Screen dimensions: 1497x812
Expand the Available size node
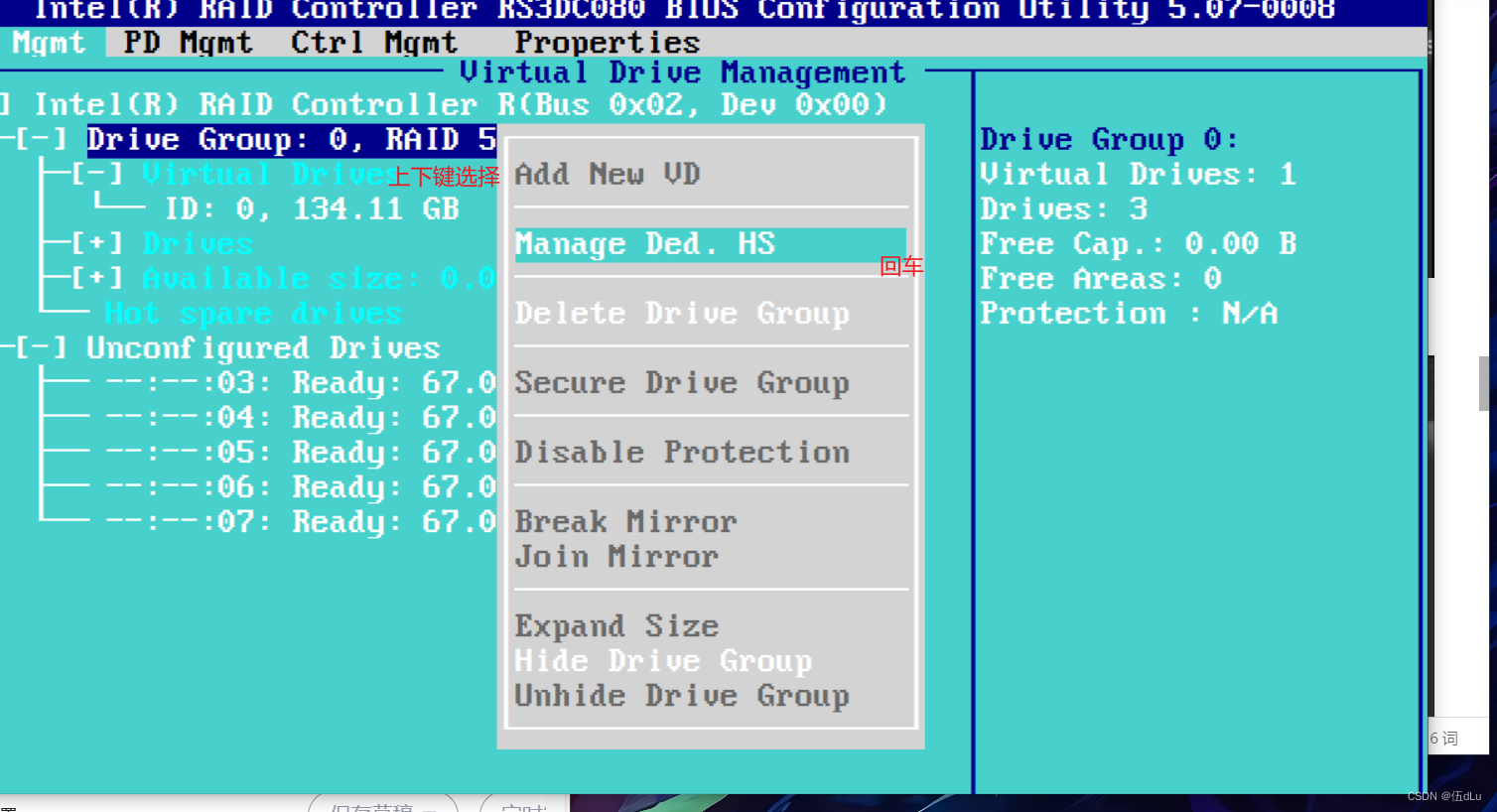coord(97,279)
